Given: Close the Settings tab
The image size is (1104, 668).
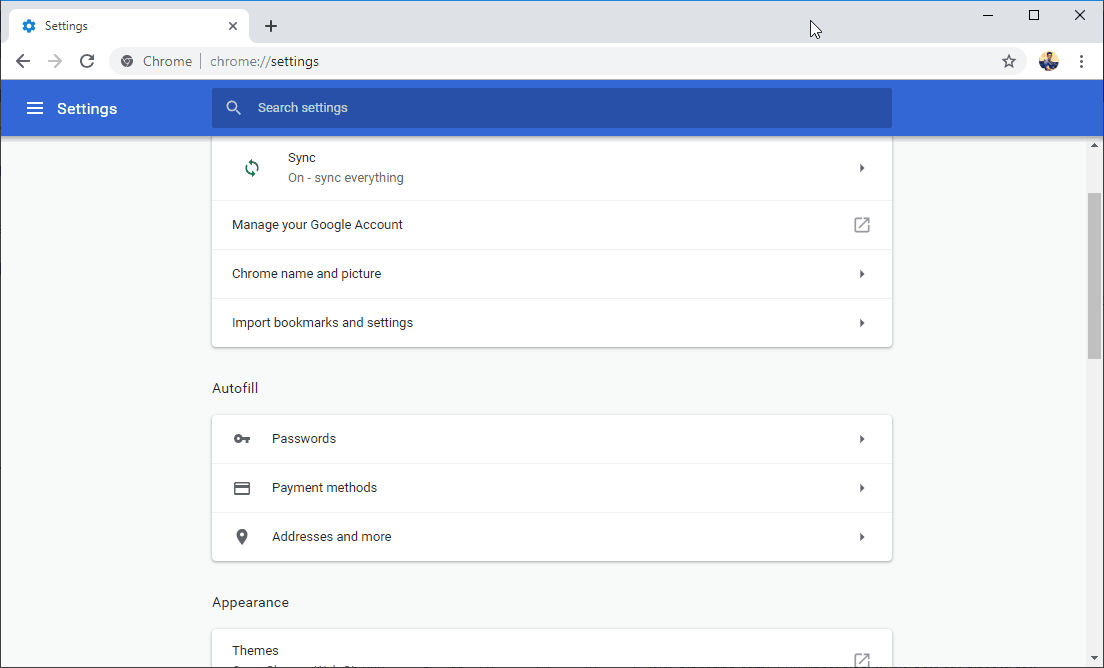Looking at the screenshot, I should (233, 26).
